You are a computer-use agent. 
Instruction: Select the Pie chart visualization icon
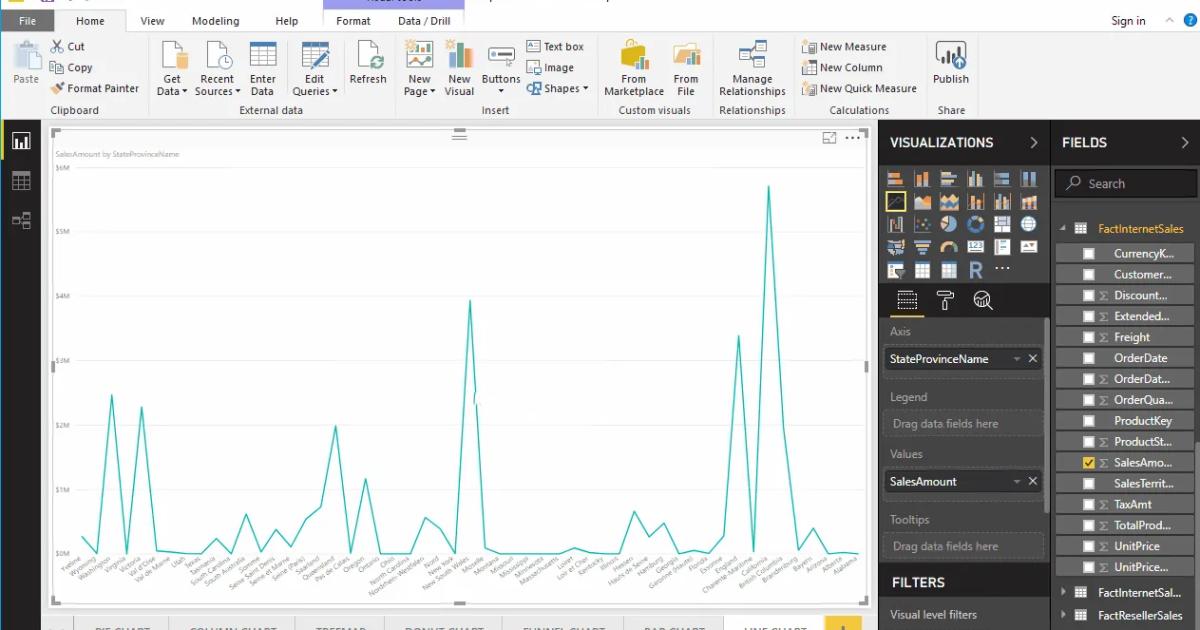(x=948, y=223)
